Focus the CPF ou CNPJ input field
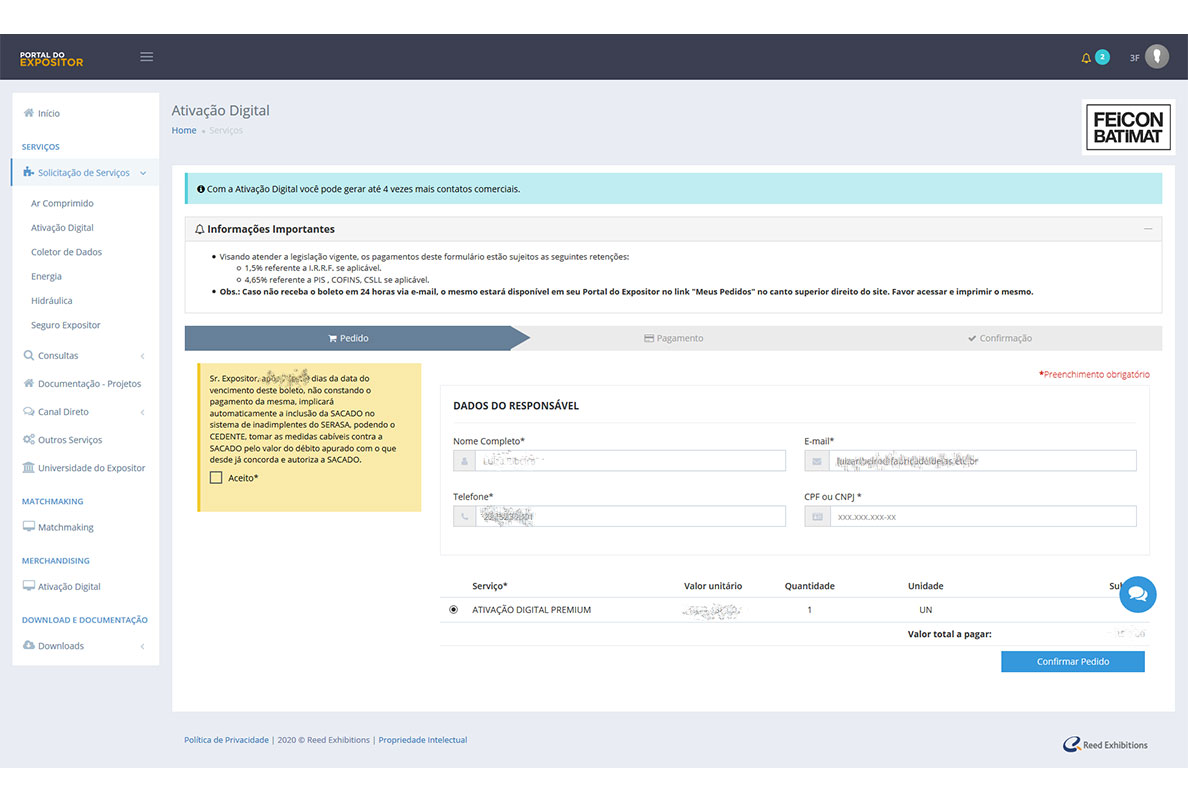This screenshot has width=1188, height=802. (983, 516)
